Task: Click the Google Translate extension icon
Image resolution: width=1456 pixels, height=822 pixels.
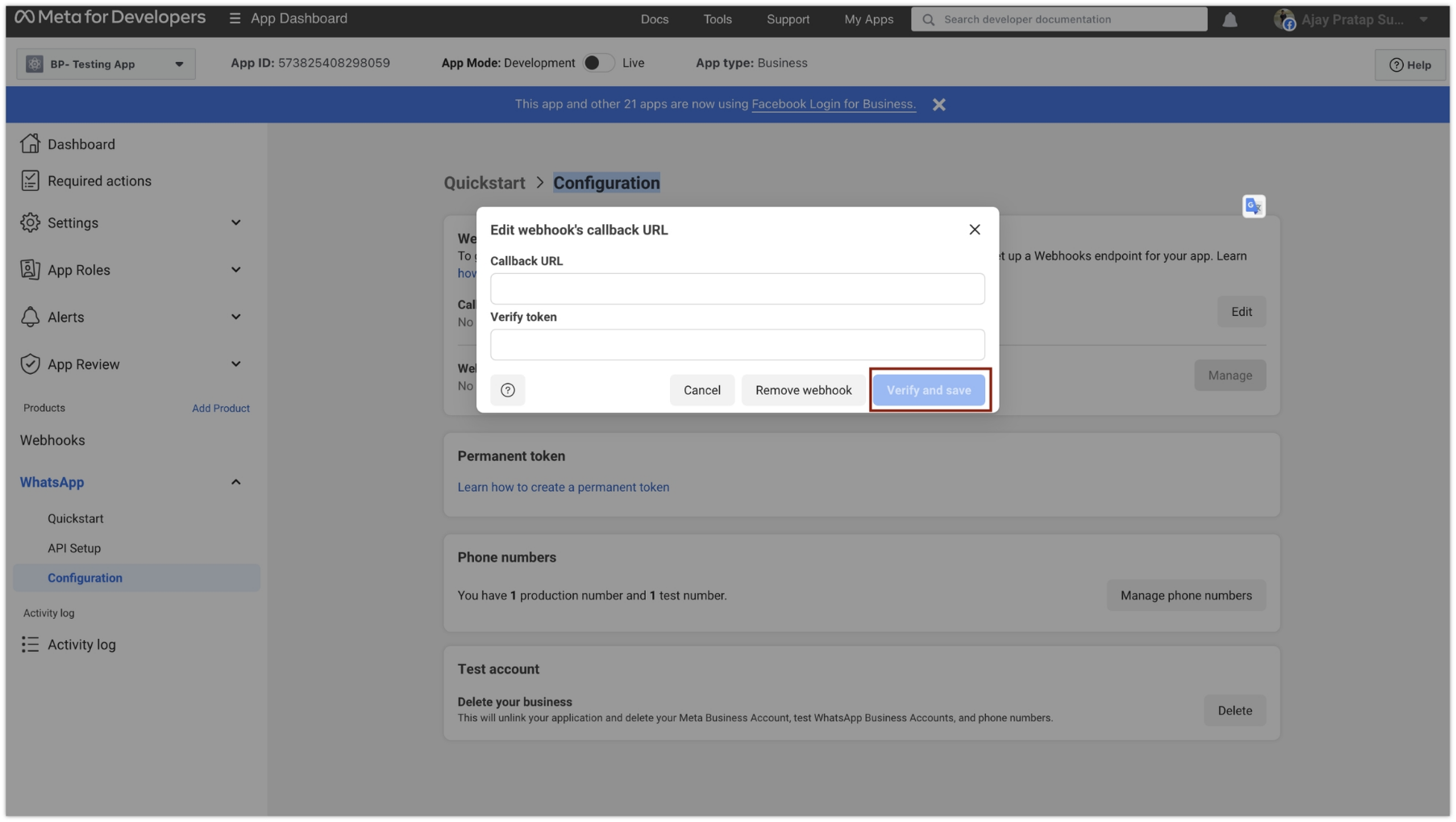Action: tap(1254, 207)
